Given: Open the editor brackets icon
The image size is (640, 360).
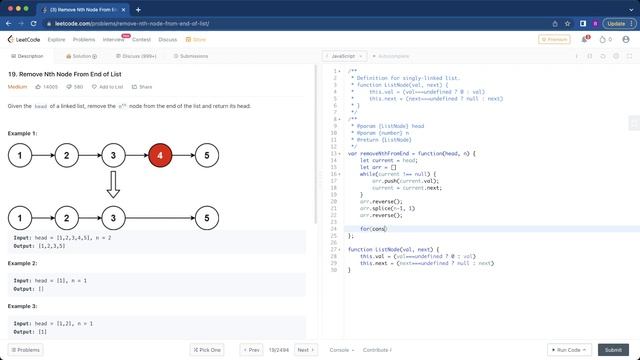Looking at the screenshot, I should tap(590, 56).
